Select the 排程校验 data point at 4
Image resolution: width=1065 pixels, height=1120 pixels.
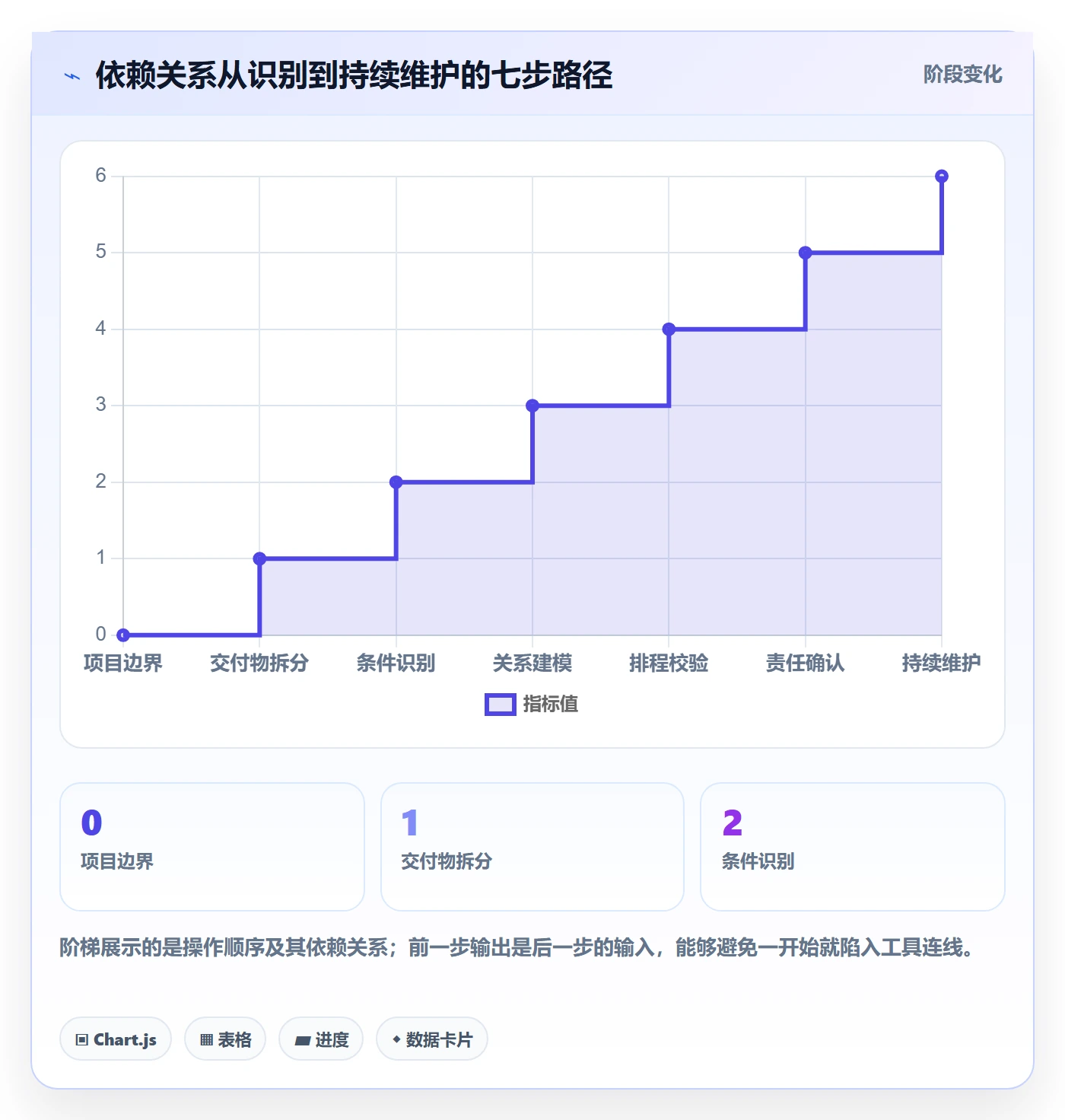pos(669,329)
